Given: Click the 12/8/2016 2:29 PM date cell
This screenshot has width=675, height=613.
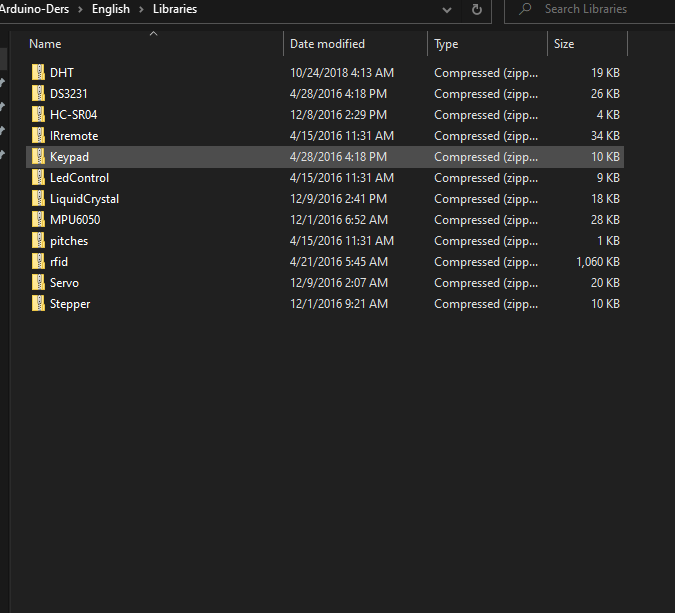Looking at the screenshot, I should coord(338,115).
